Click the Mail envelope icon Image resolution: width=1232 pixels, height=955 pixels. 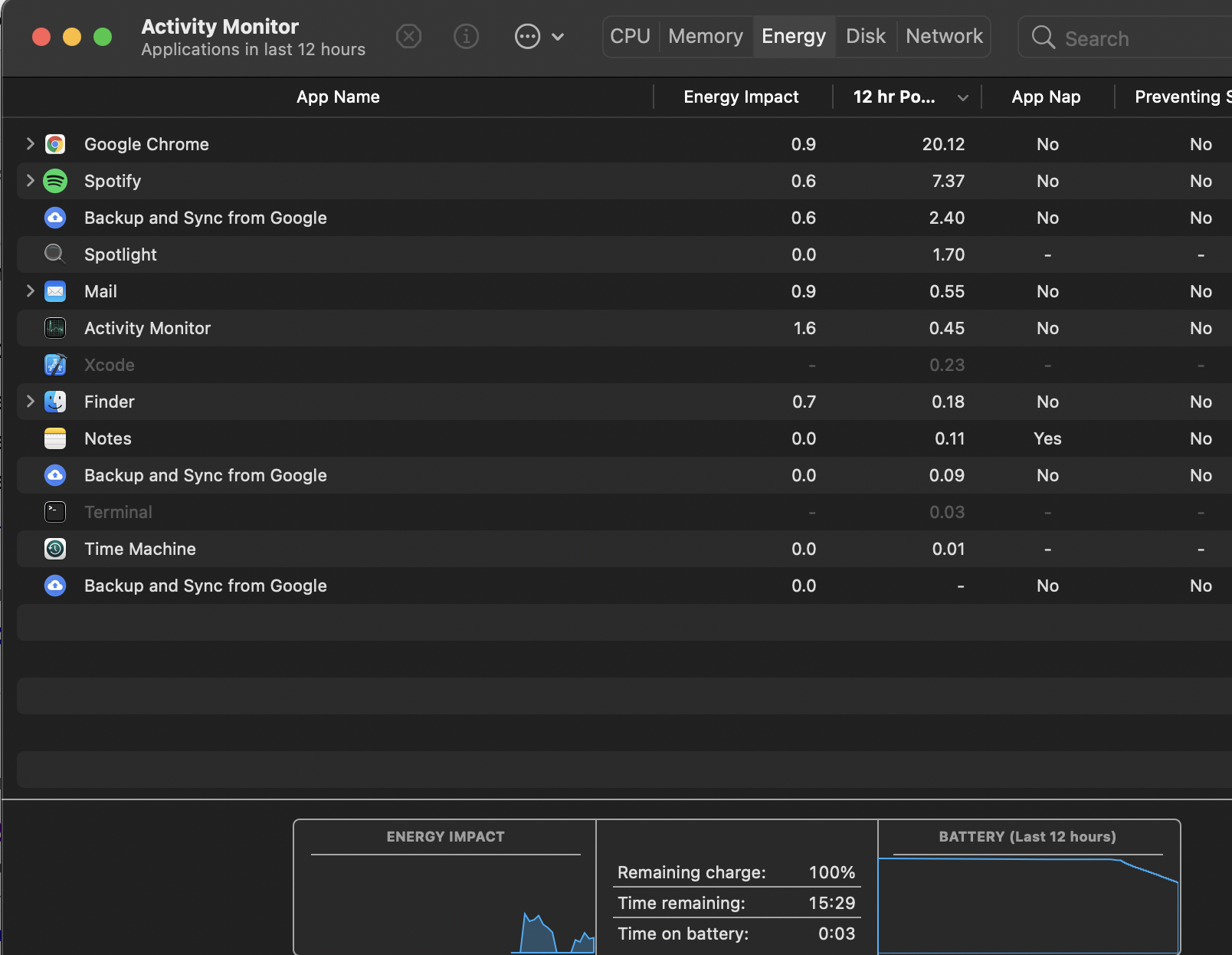[55, 291]
